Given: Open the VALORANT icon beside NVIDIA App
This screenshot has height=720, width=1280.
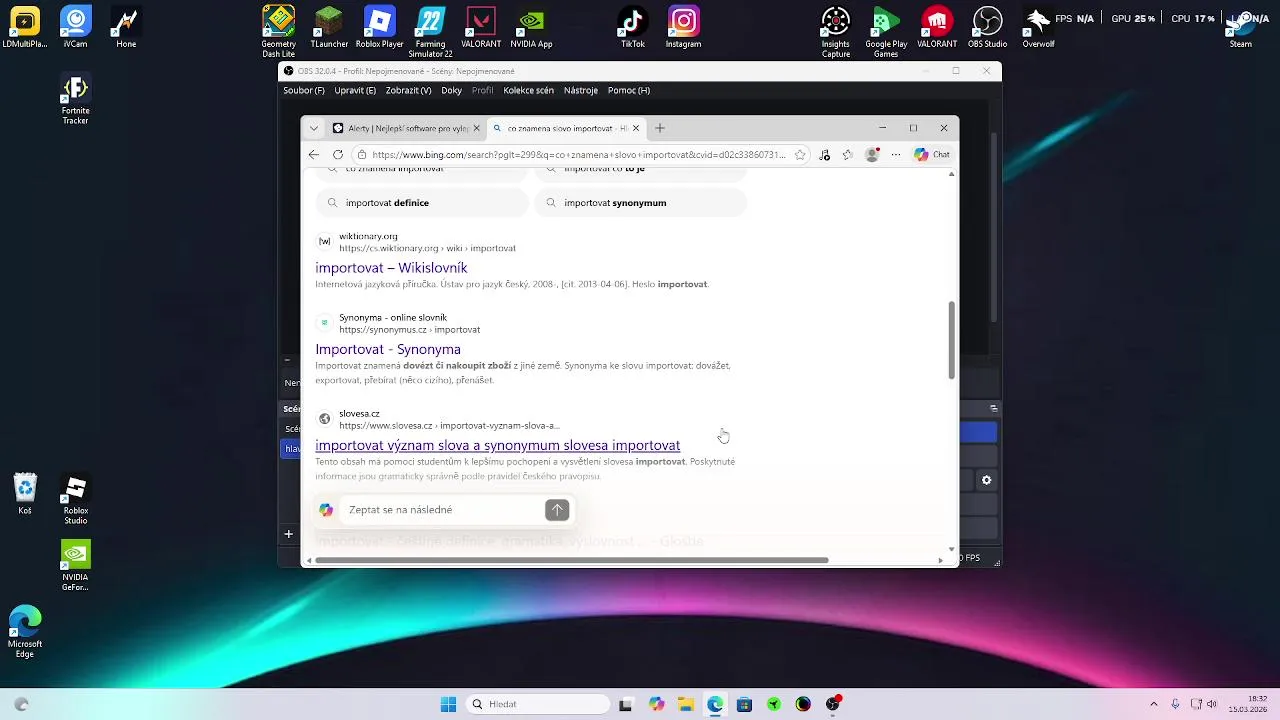Looking at the screenshot, I should point(481,27).
